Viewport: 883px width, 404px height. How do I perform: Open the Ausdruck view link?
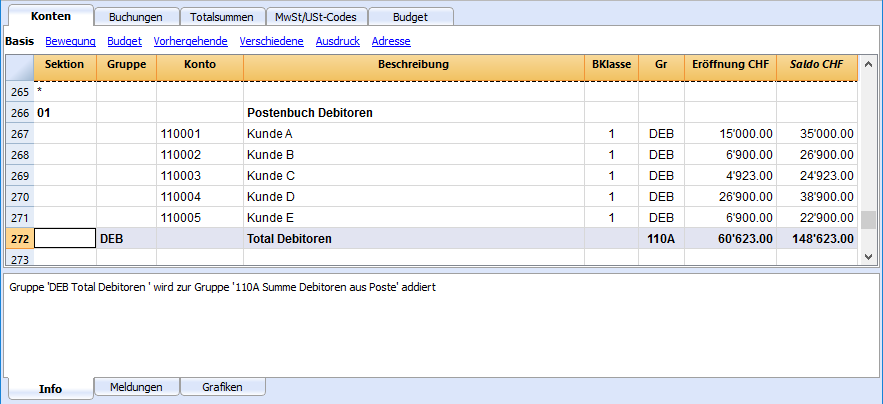(x=338, y=41)
